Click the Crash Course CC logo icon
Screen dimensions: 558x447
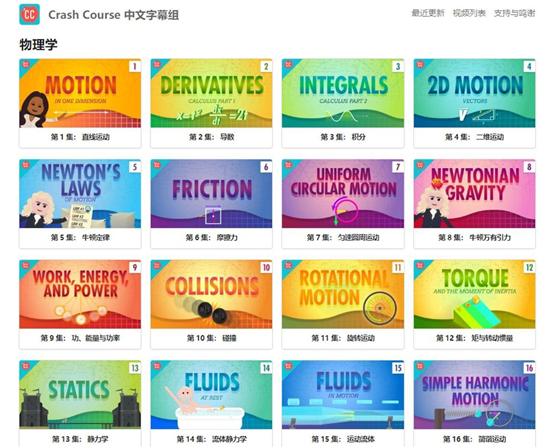(x=30, y=15)
